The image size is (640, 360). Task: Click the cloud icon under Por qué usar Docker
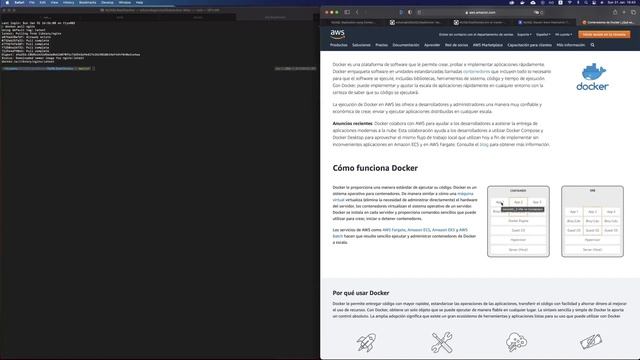516,342
